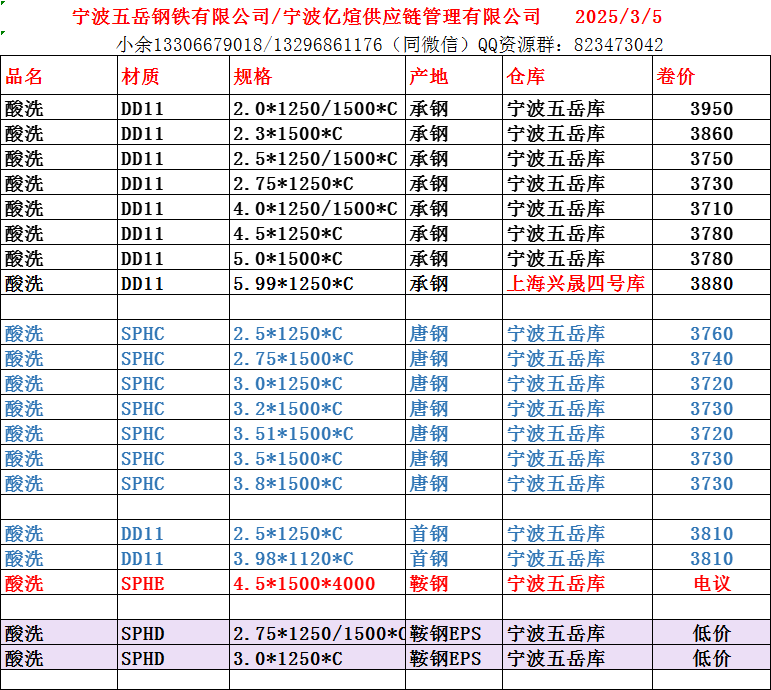This screenshot has width=771, height=690.
Task: Select the SPHC cell in the 3.8*1500*C row
Action: point(174,483)
